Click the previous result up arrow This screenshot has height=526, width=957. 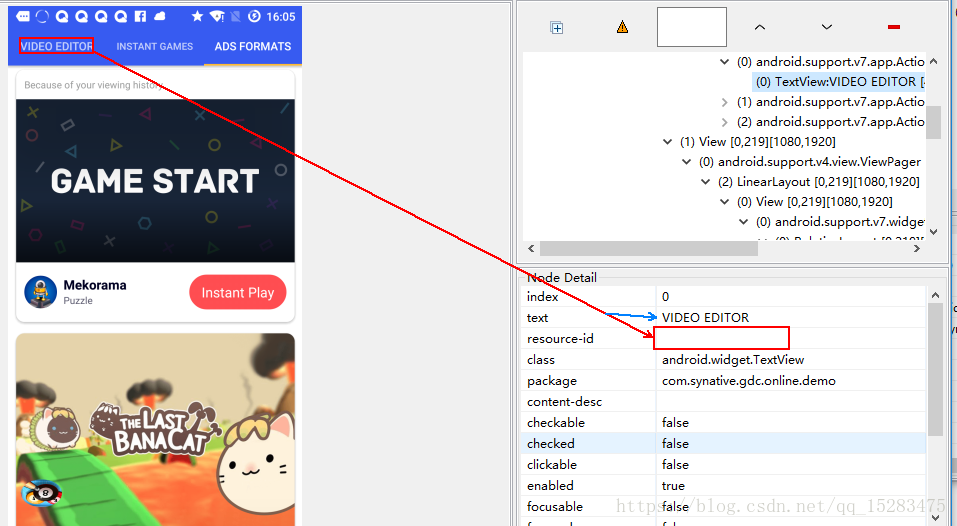coord(760,27)
